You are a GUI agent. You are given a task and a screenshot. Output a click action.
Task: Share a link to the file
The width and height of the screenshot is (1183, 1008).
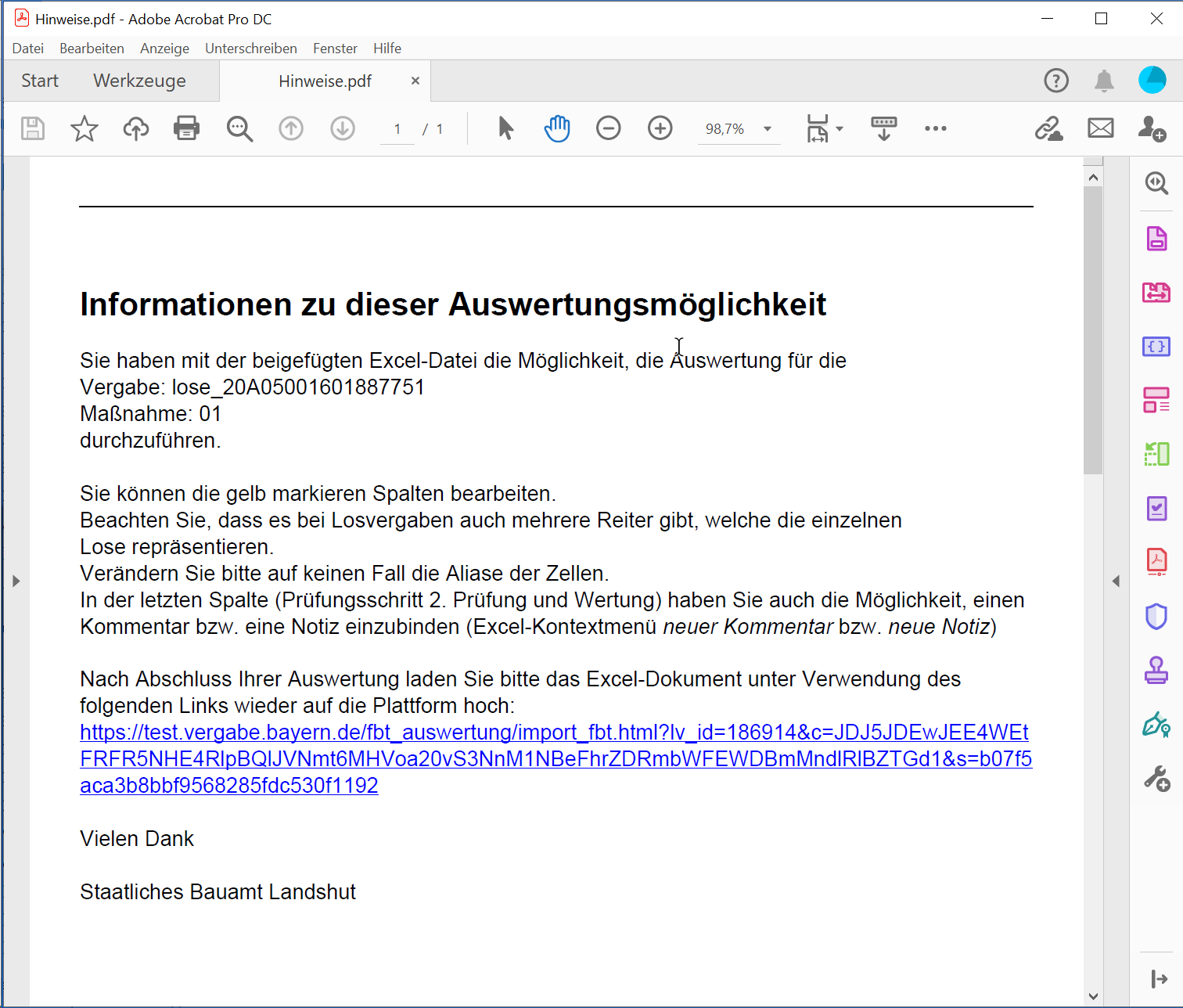1049,128
